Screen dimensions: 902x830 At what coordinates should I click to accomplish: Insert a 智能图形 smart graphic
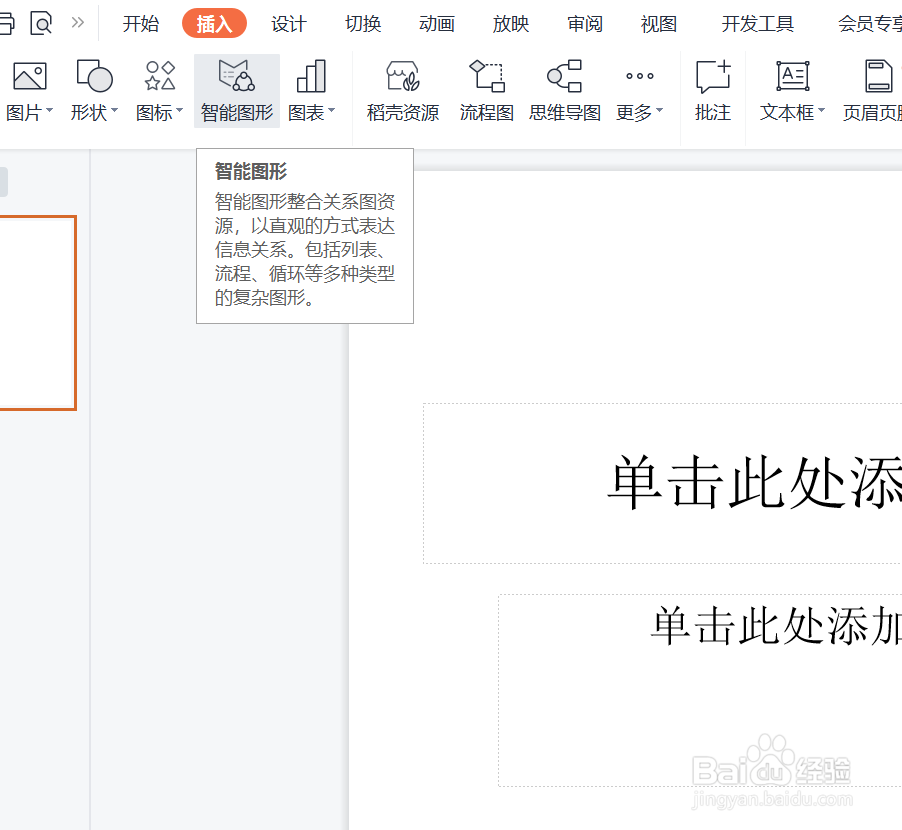click(x=236, y=90)
